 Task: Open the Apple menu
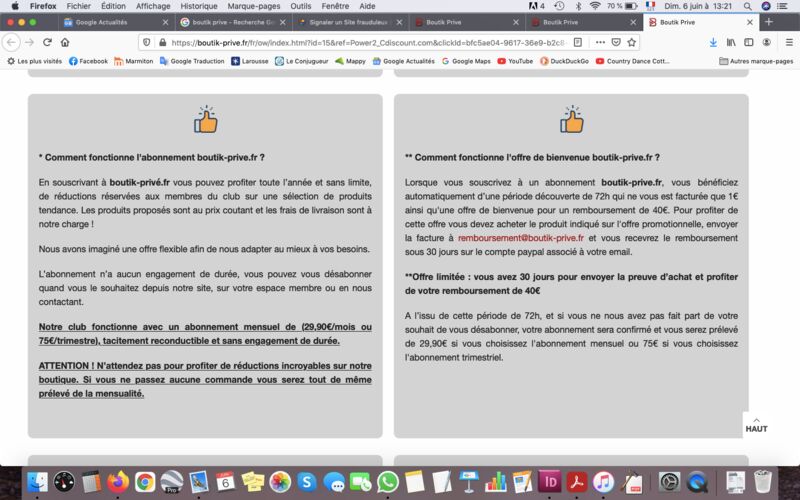point(15,6)
